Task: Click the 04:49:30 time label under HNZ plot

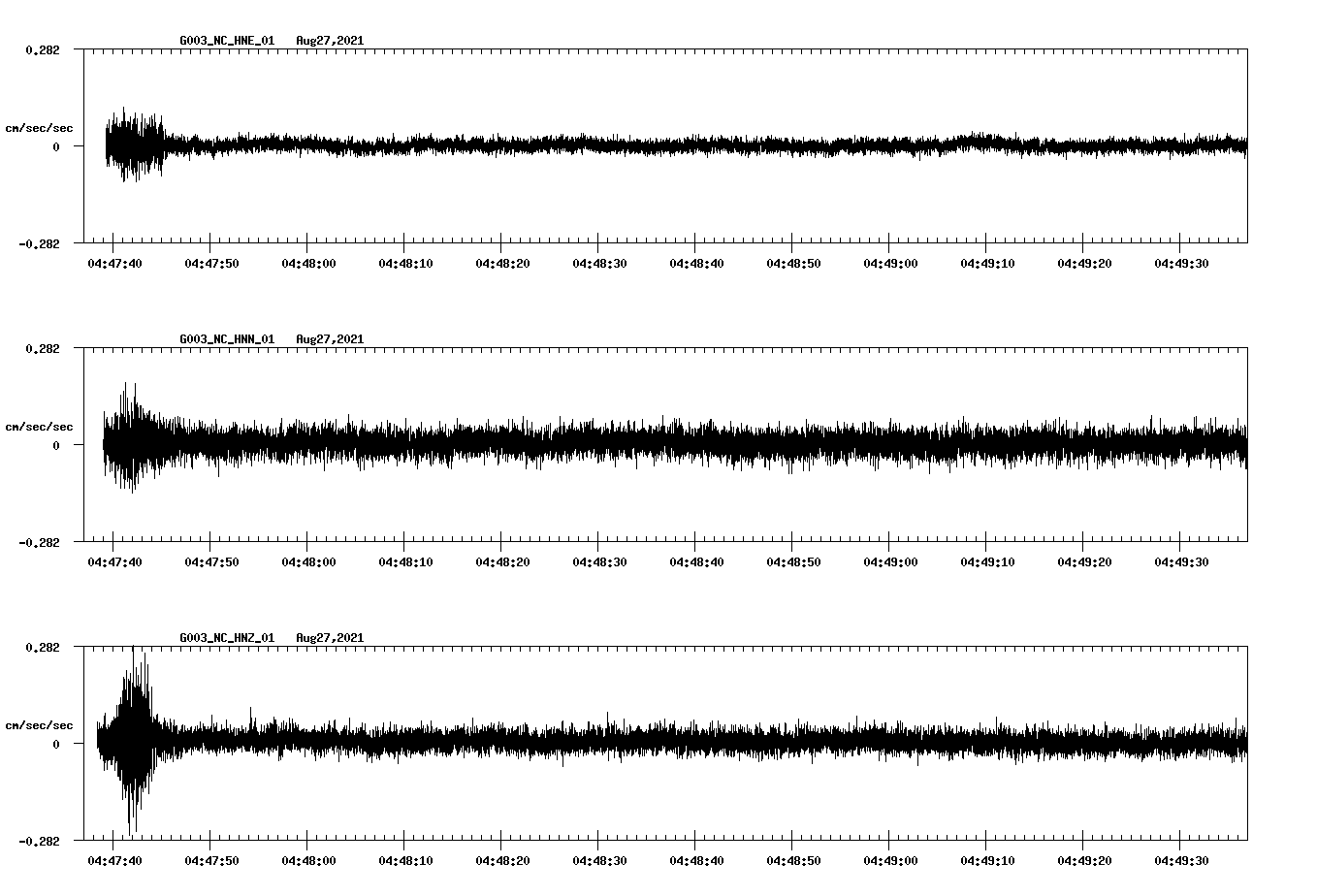Action: 1181,860
